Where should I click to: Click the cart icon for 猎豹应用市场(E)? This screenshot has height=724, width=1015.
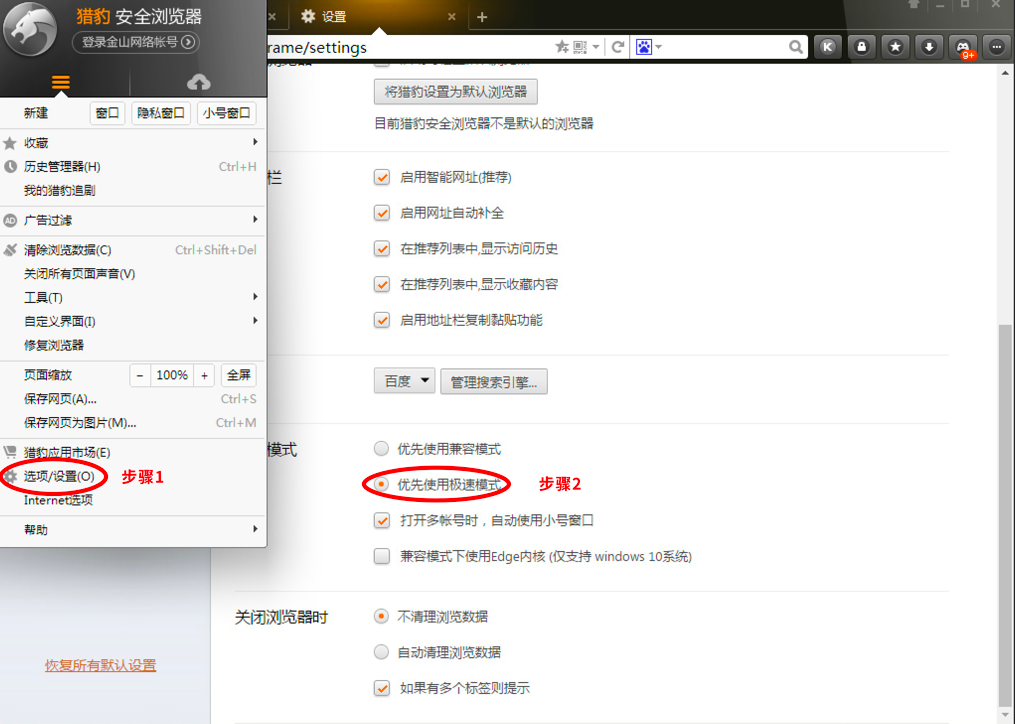pyautogui.click(x=10, y=452)
